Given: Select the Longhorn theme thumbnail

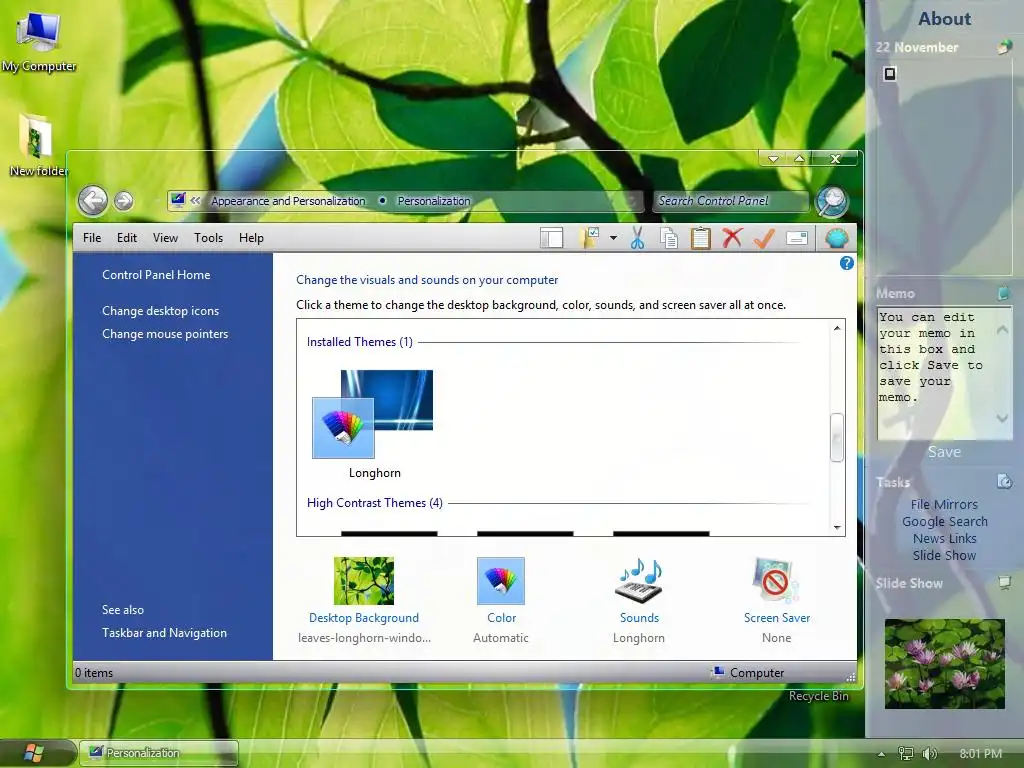Looking at the screenshot, I should click(373, 414).
